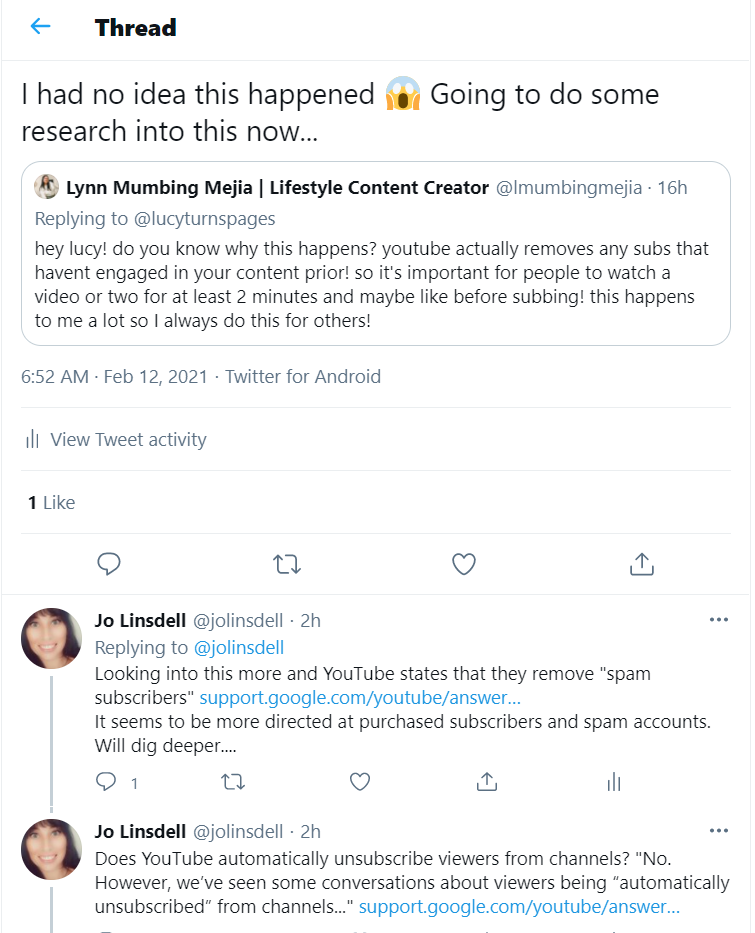Open the @jolinsdell Replying to mention
The image size is (755, 933).
point(238,647)
